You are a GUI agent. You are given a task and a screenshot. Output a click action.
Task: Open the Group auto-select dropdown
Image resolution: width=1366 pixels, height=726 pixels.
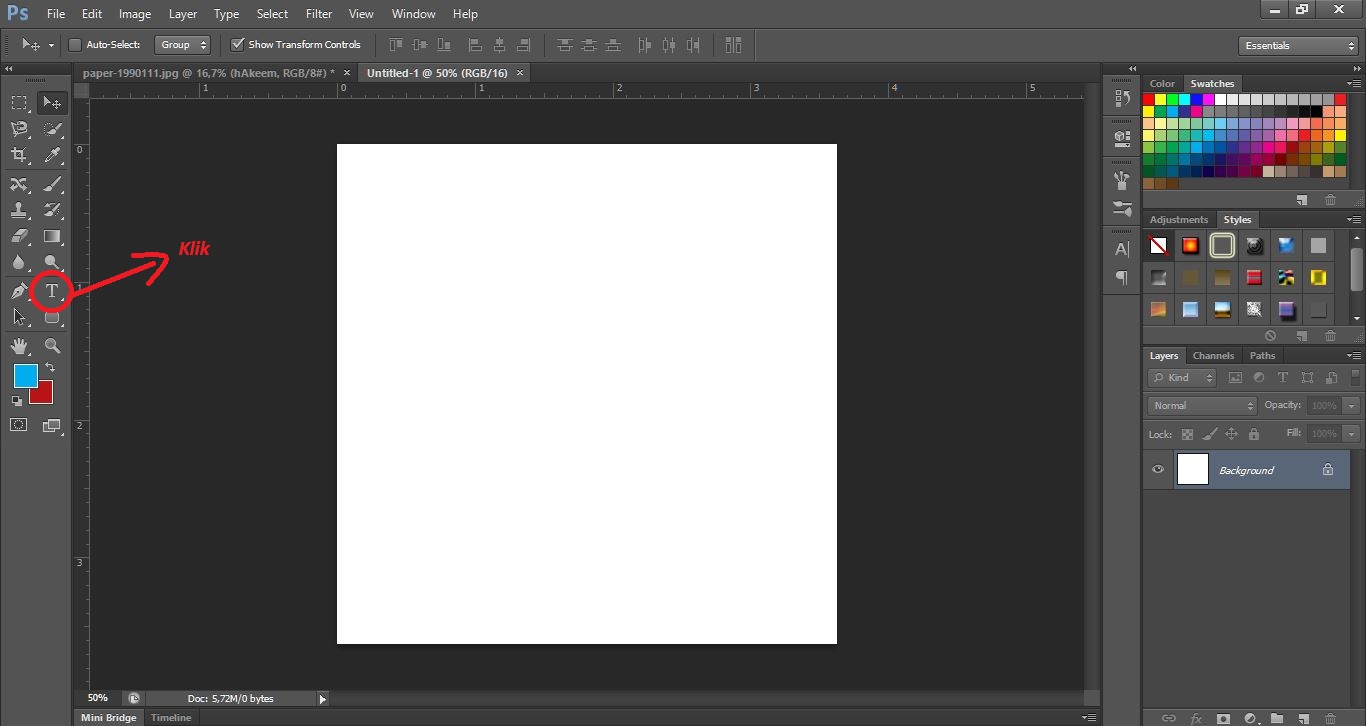point(184,45)
